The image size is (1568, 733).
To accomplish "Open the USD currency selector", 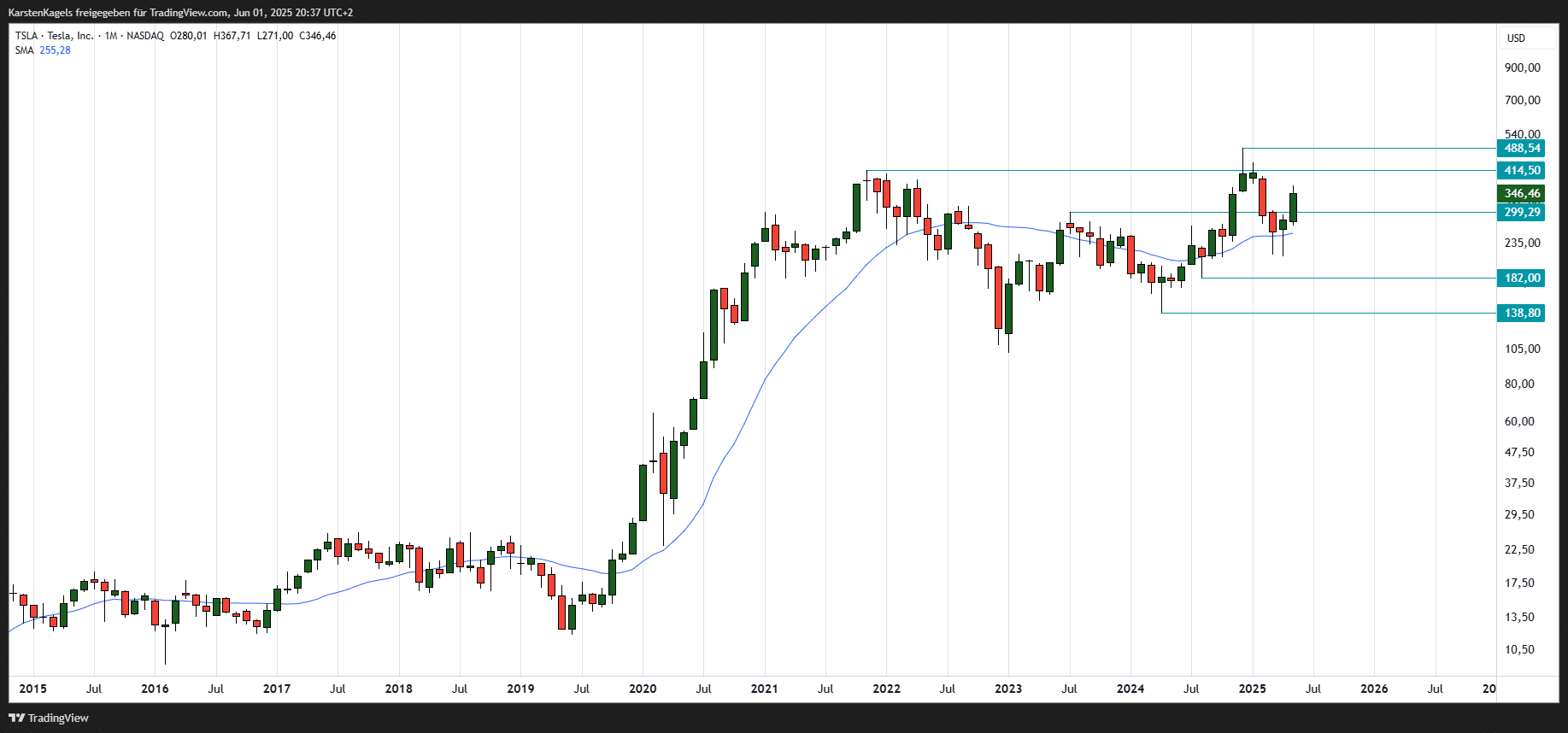I will click(x=1516, y=38).
